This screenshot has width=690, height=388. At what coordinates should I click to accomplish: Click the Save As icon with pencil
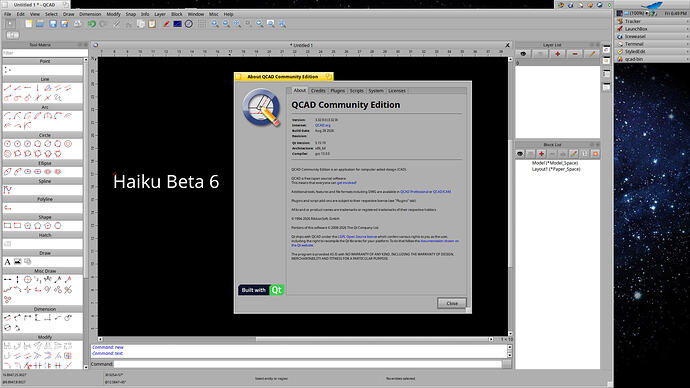[x=64, y=24]
